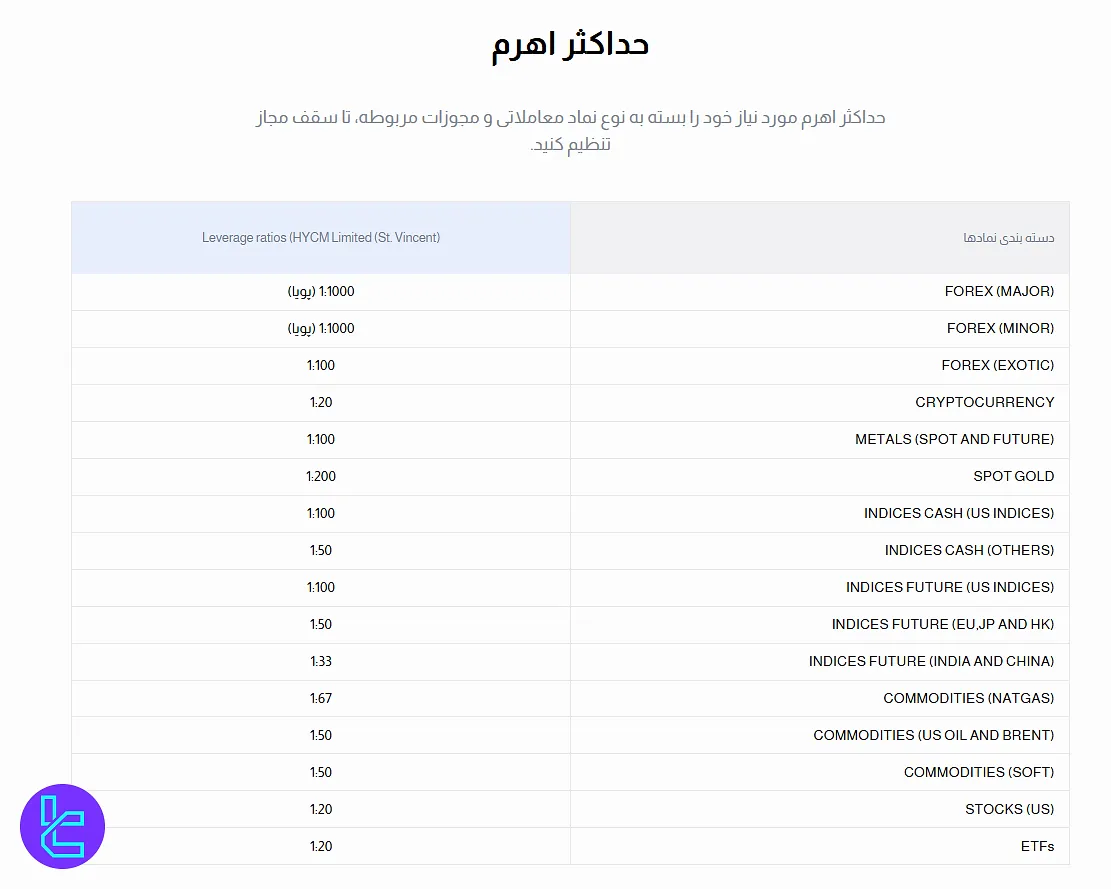
Task: Click the FOREX (MINOR) leverage value 1:1000
Action: pyautogui.click(x=321, y=328)
